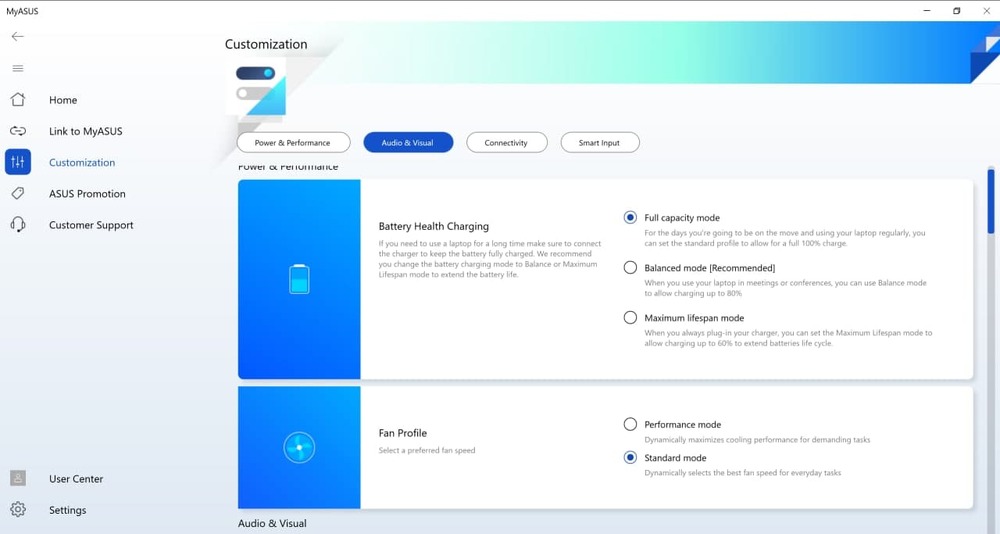Open the Power & Performance tab
The height and width of the screenshot is (534, 1000).
point(293,142)
